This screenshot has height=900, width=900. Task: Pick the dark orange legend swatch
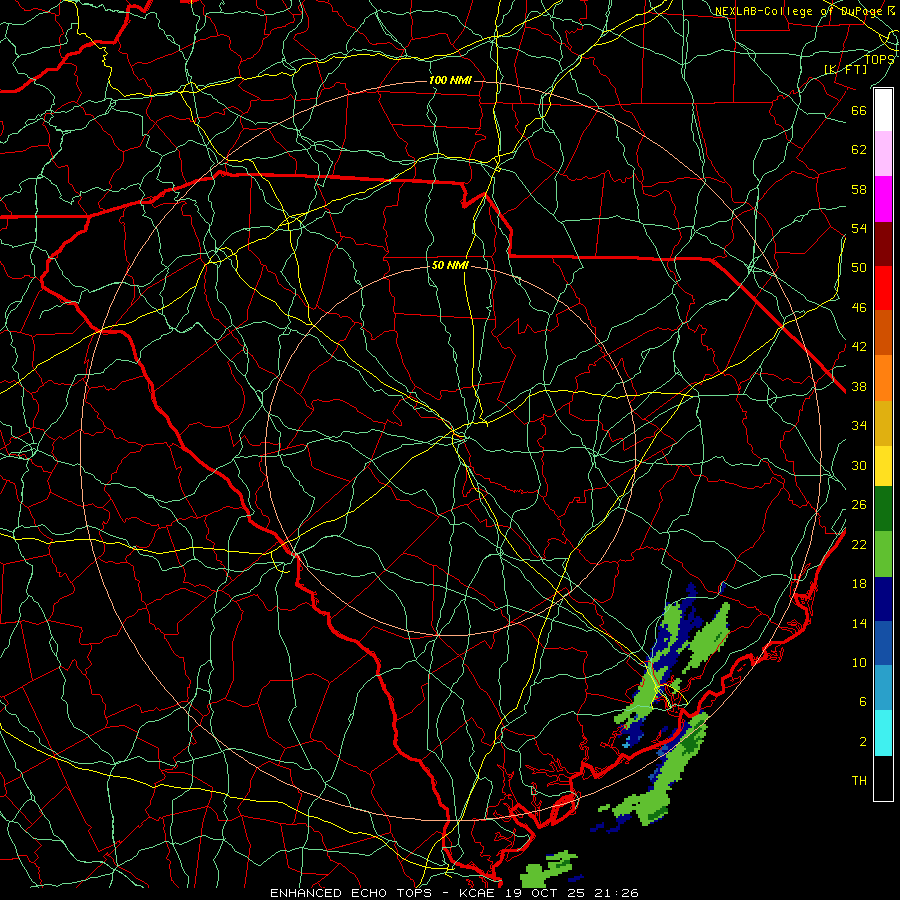(x=883, y=332)
